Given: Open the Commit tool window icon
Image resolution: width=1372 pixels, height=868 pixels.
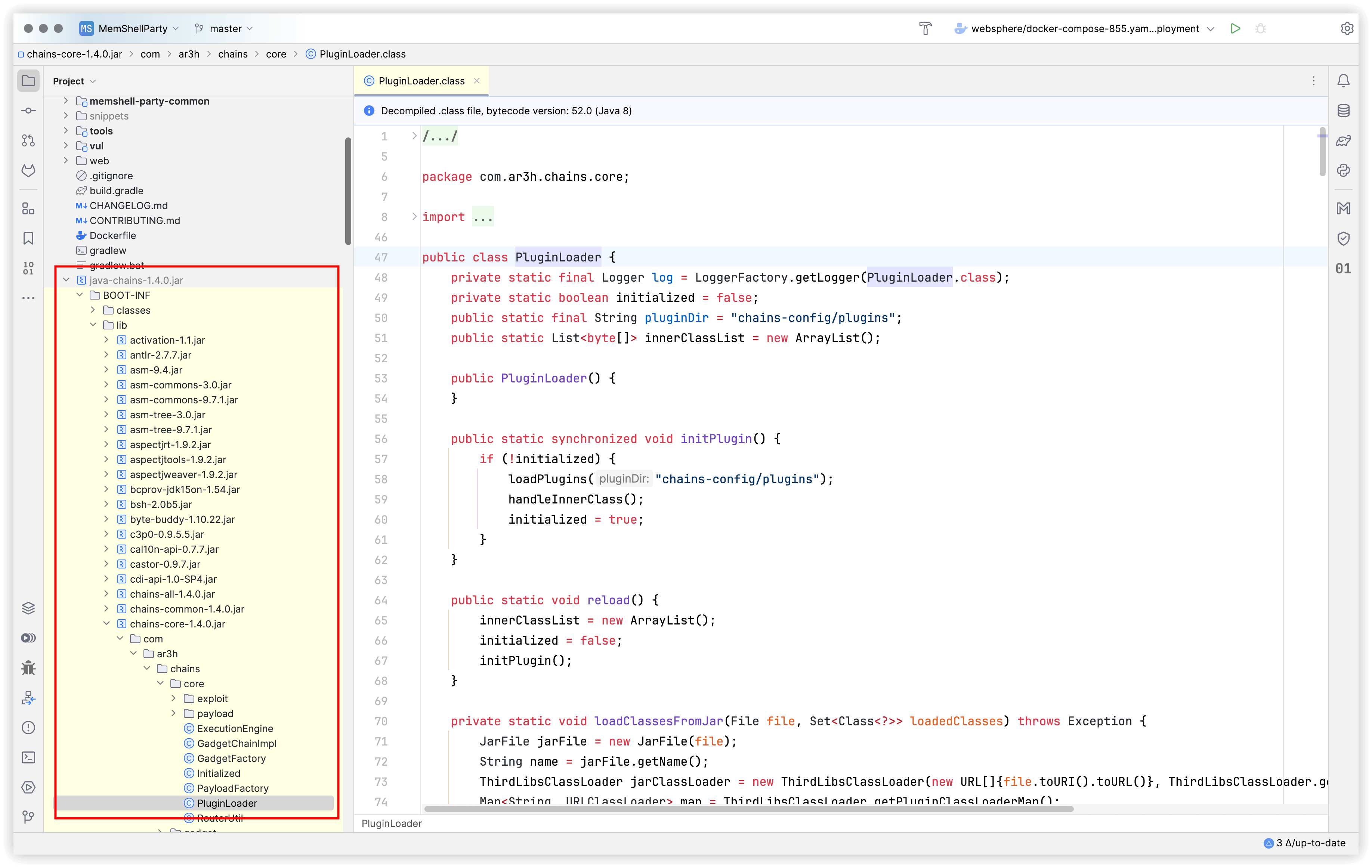Looking at the screenshot, I should (x=28, y=111).
